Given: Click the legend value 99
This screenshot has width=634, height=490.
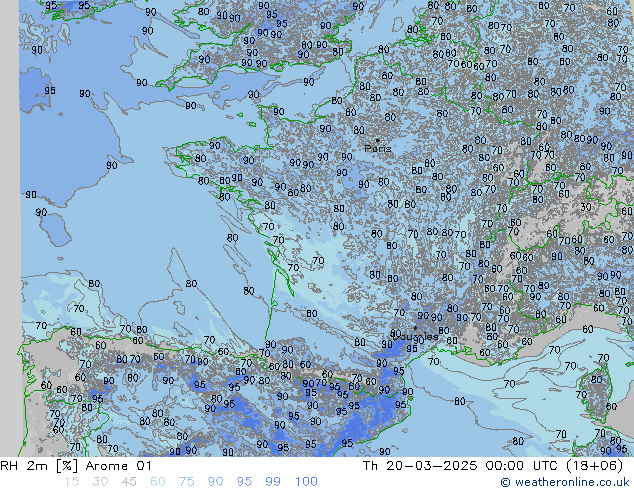Looking at the screenshot, I should (273, 482).
